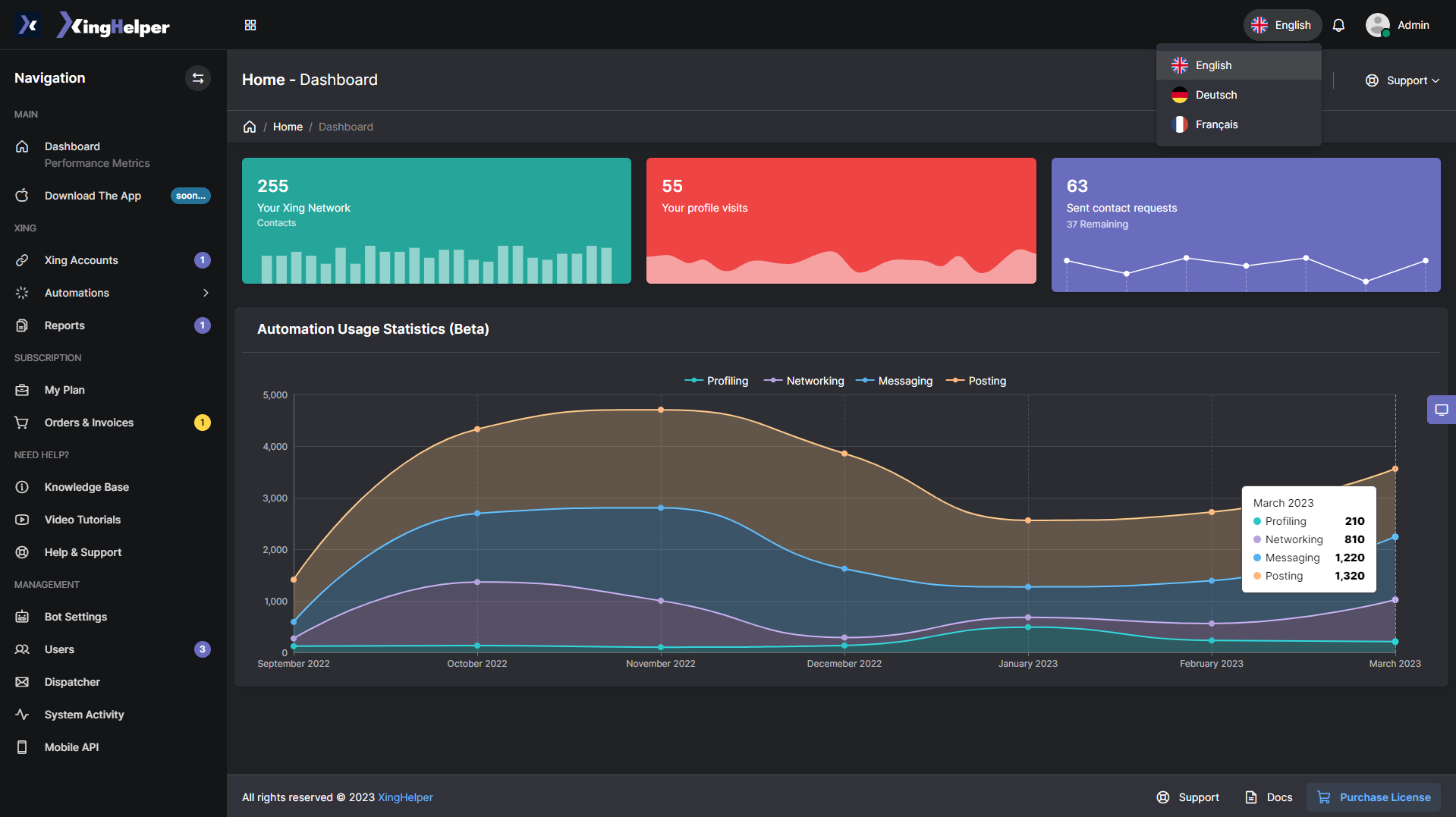Click the footer Docs file icon

(1251, 797)
